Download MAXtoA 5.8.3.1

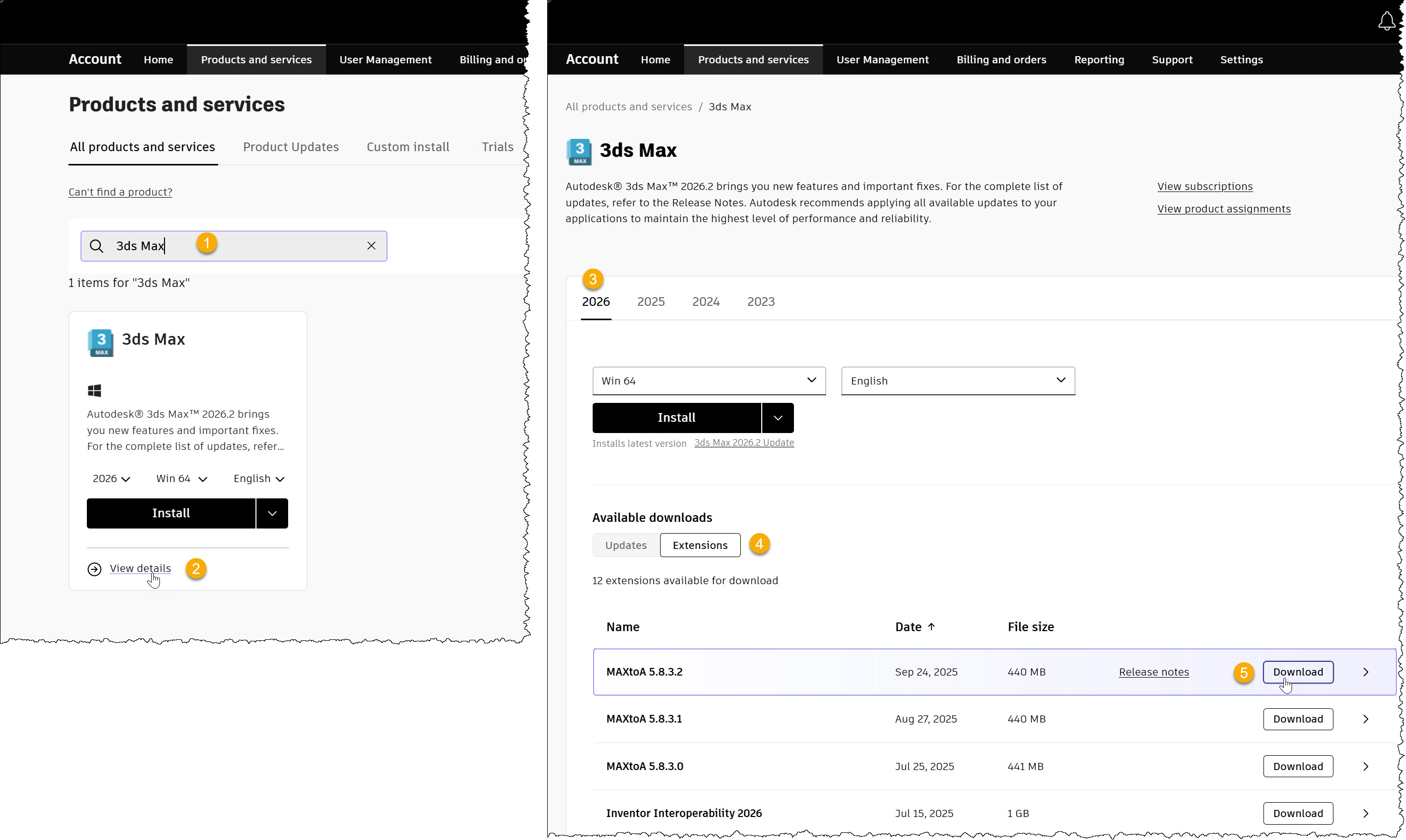tap(1297, 719)
